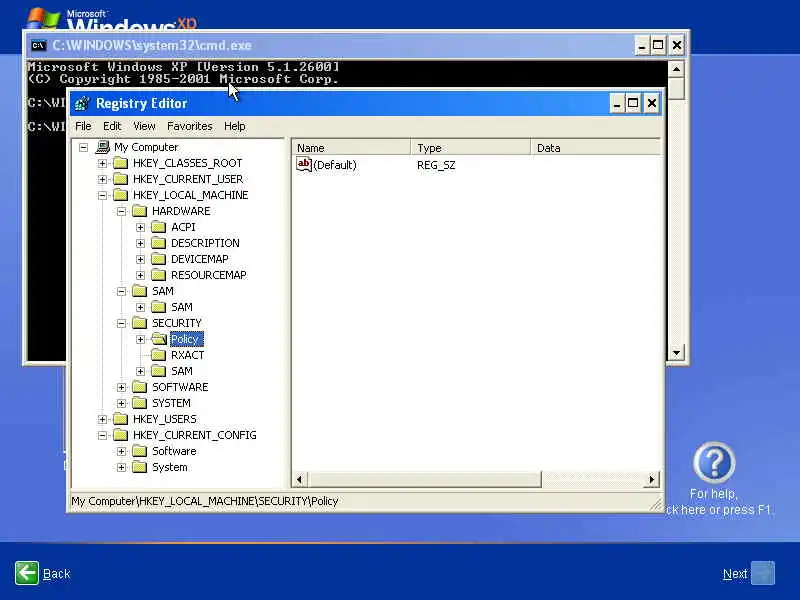
Task: Click the cmd window scroll down arrow
Action: [676, 353]
